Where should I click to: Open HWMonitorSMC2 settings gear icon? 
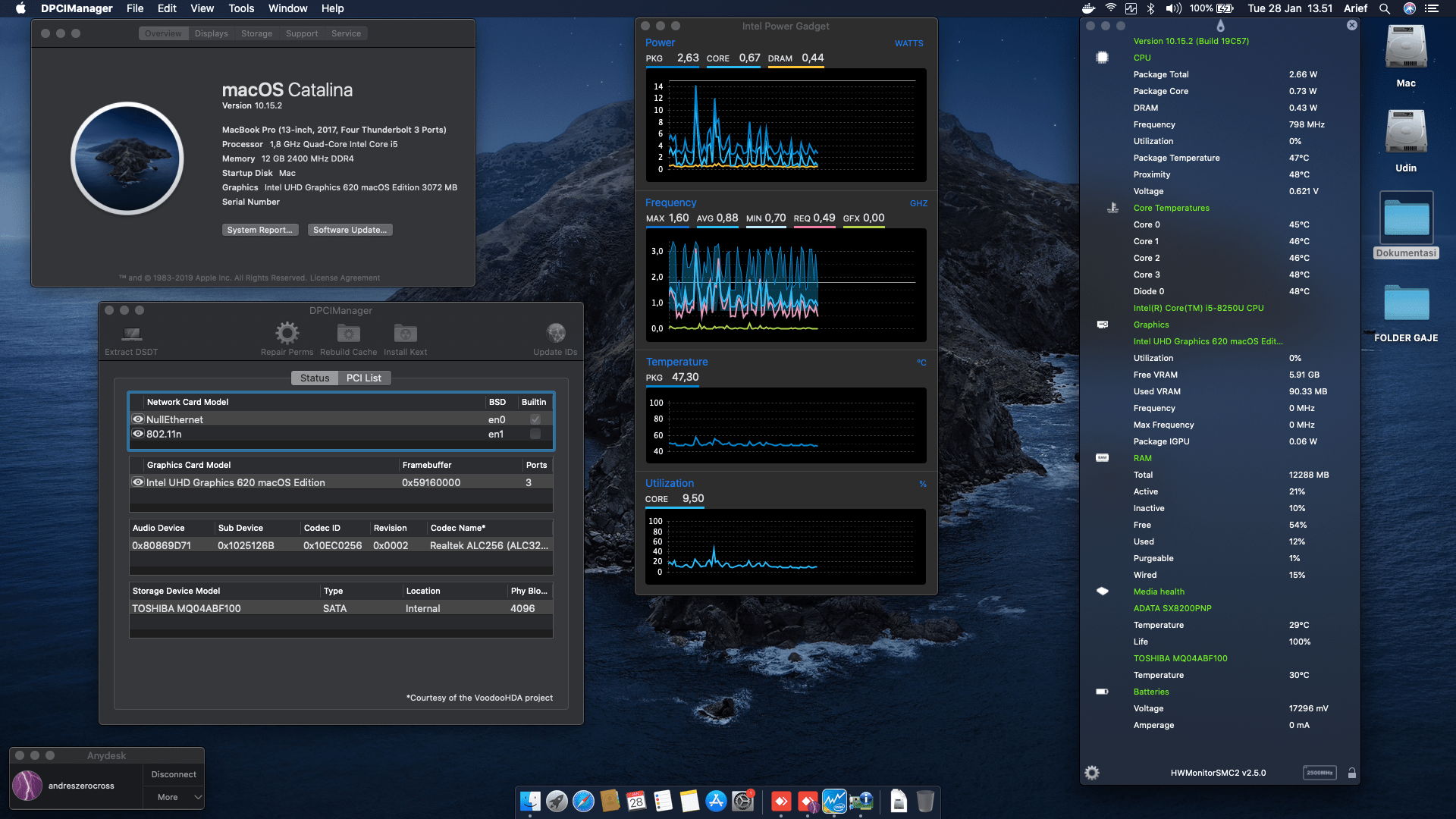(1092, 773)
